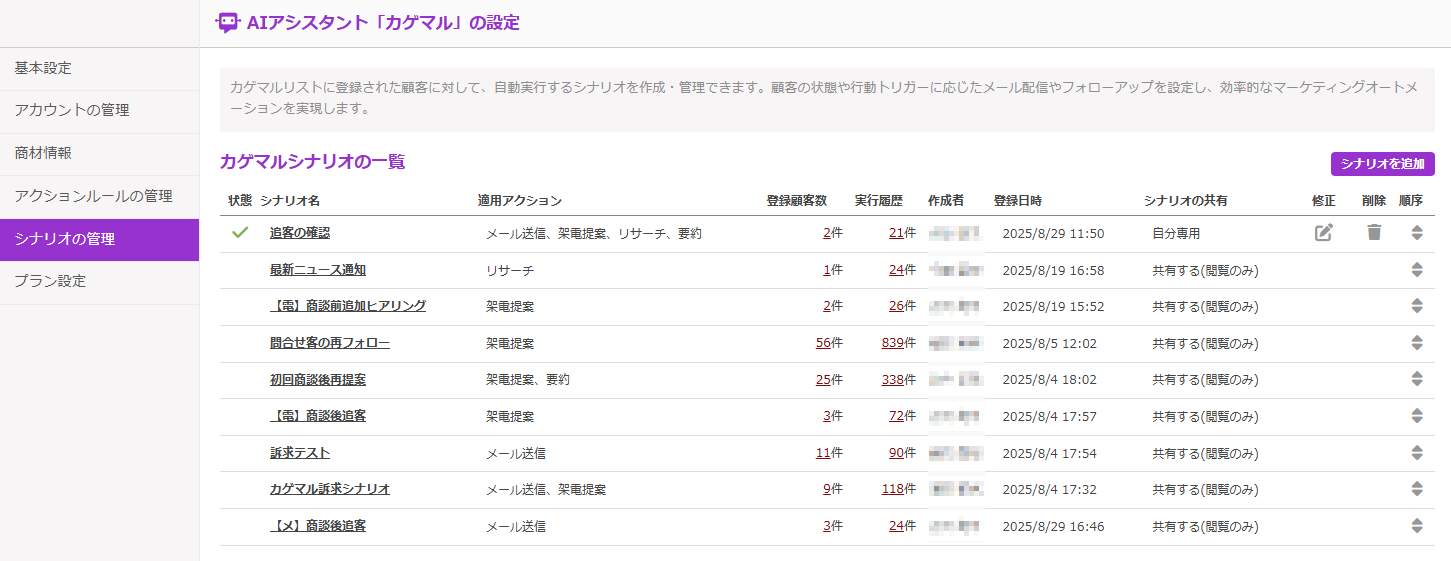Select アクションルールの管理 sidebar item
The image size is (1451, 561).
pyautogui.click(x=93, y=196)
